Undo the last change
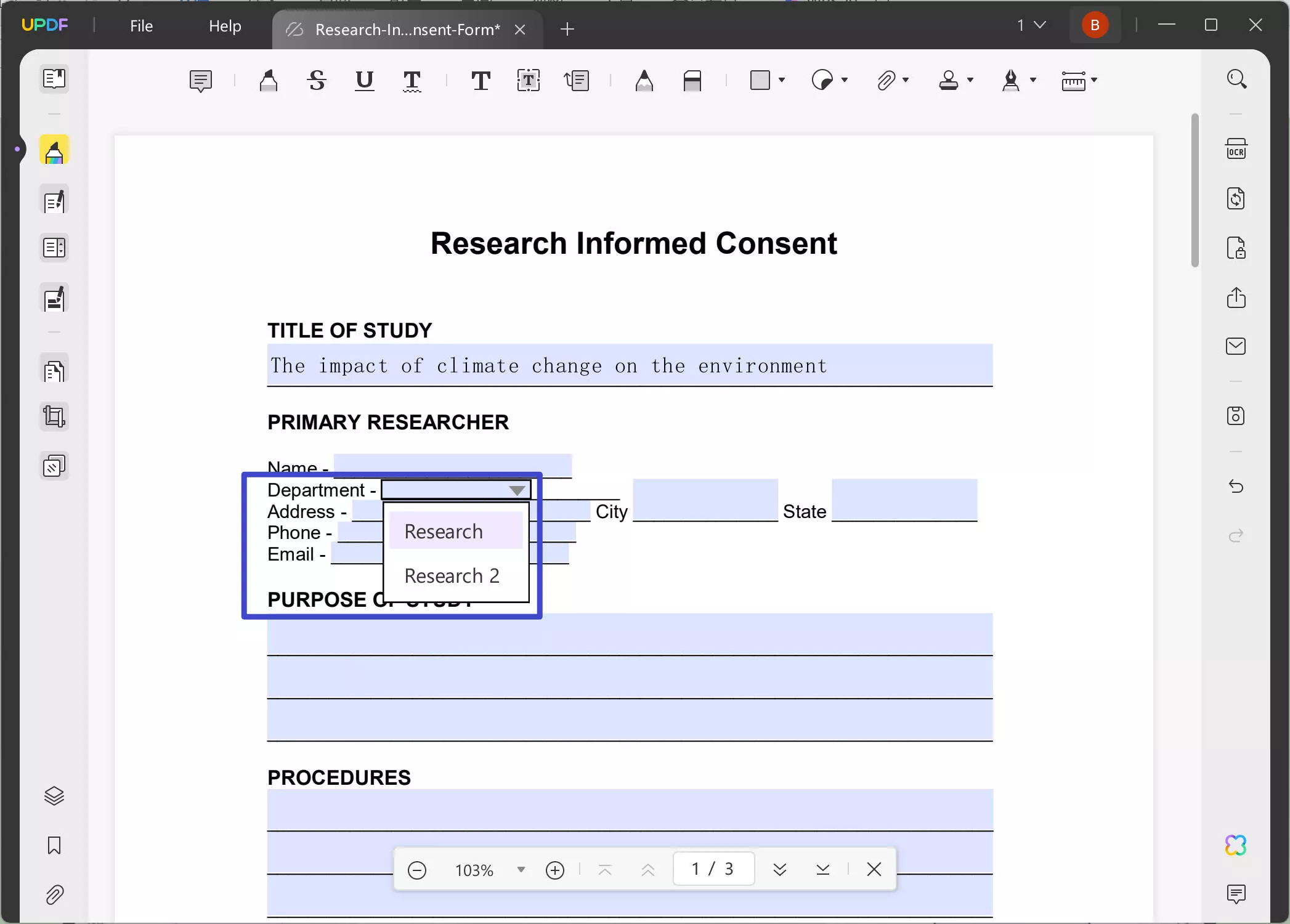The image size is (1290, 924). (1236, 487)
